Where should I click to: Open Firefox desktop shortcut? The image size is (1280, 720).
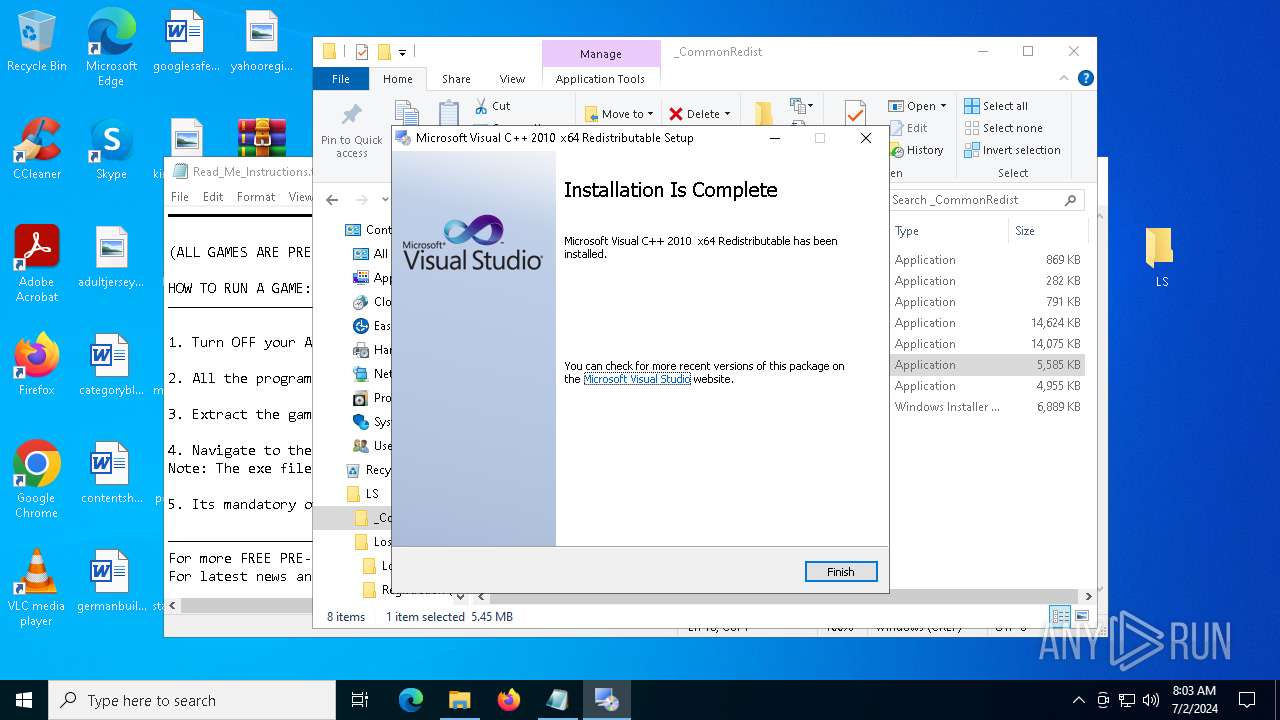(x=37, y=365)
